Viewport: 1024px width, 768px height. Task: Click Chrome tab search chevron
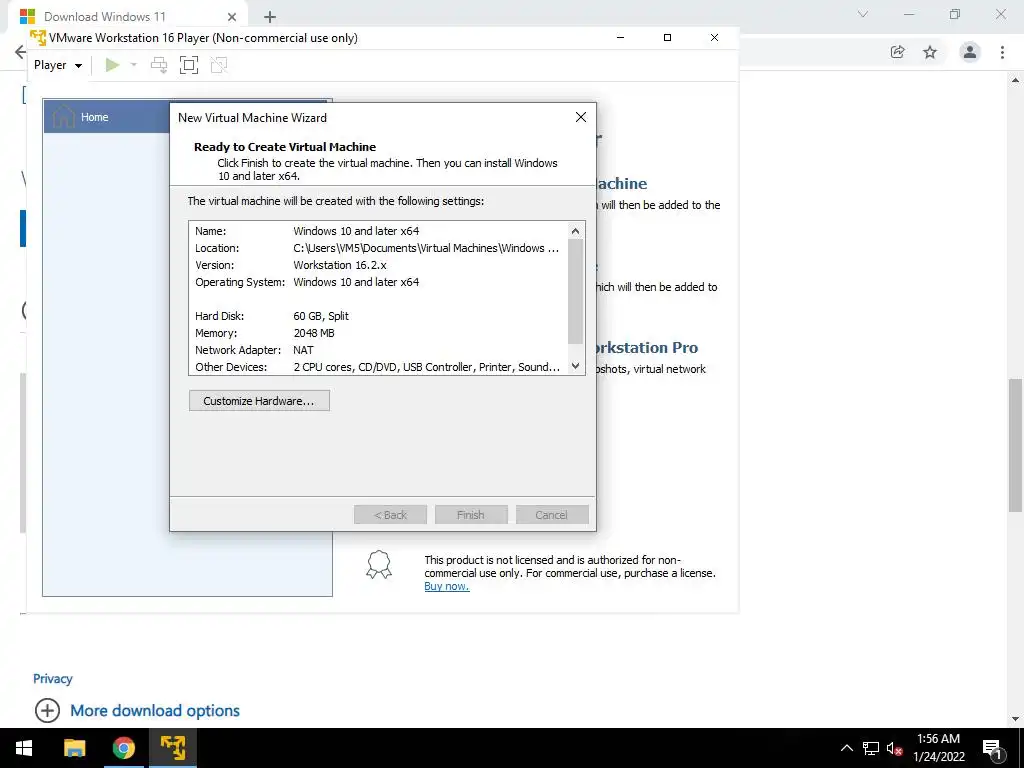coord(863,14)
